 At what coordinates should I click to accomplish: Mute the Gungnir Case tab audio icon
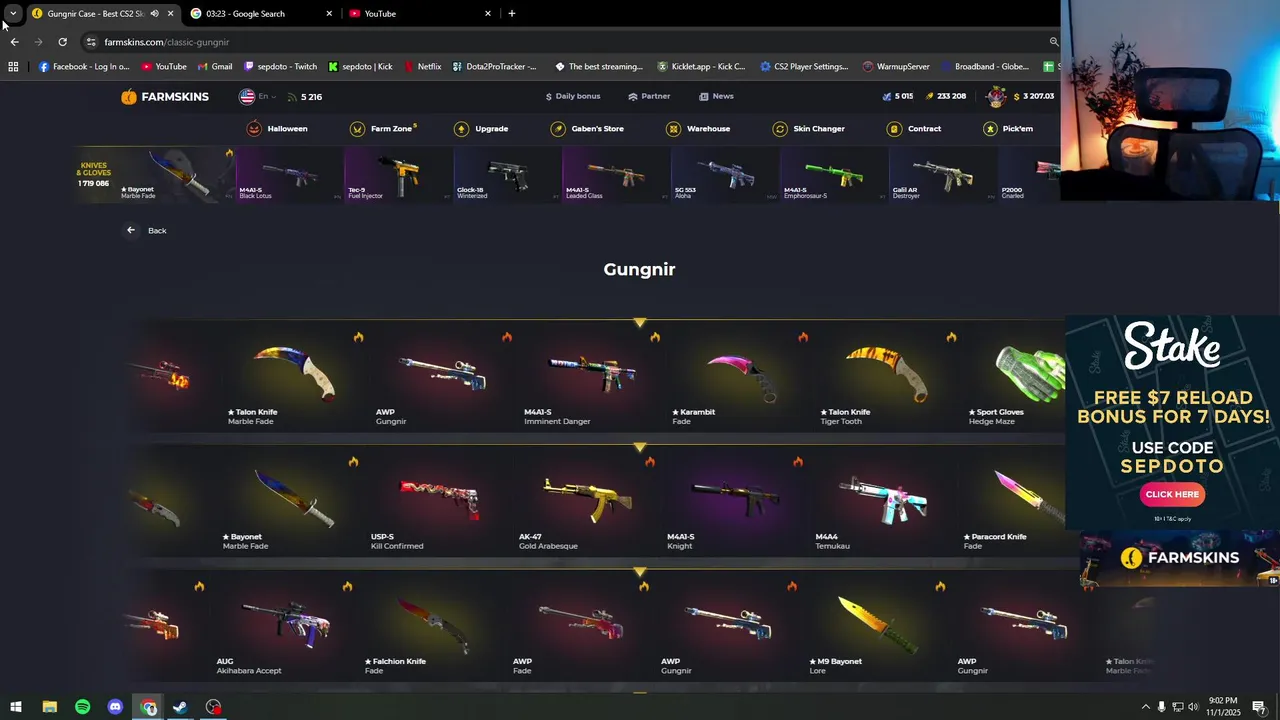[154, 14]
